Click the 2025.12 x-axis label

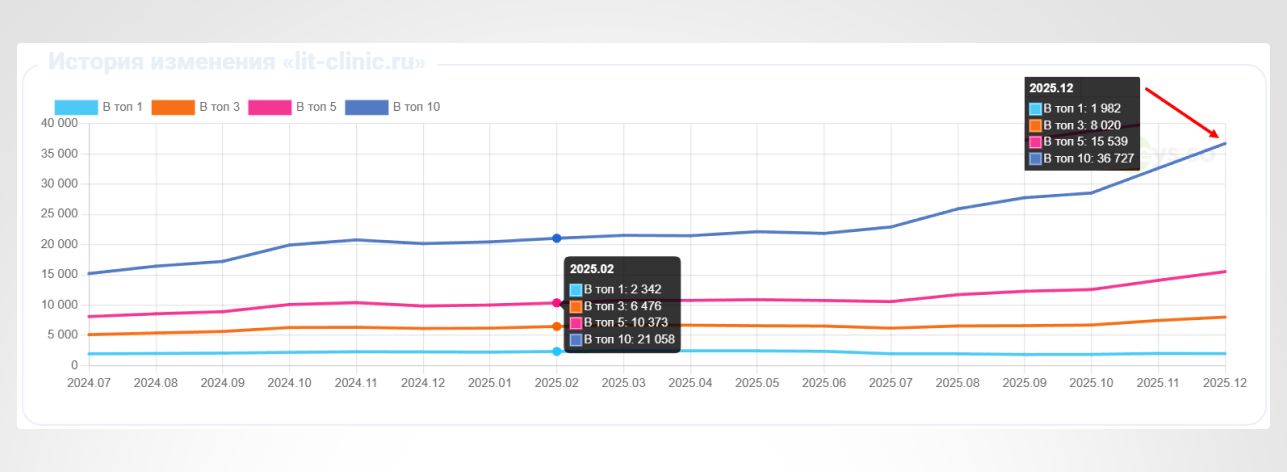point(1224,382)
